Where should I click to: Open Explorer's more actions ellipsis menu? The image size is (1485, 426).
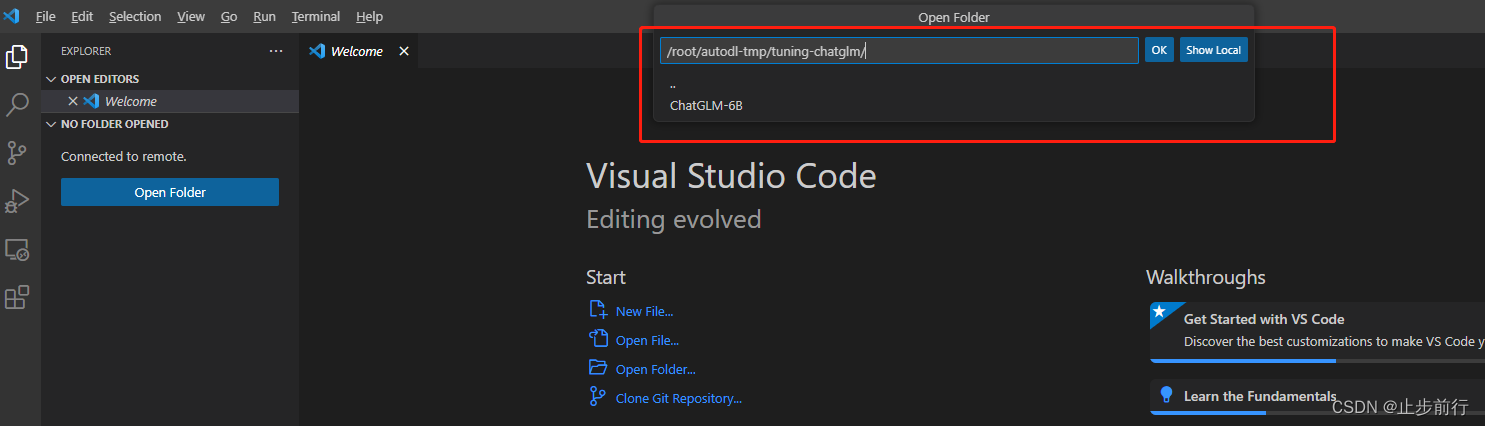click(276, 50)
